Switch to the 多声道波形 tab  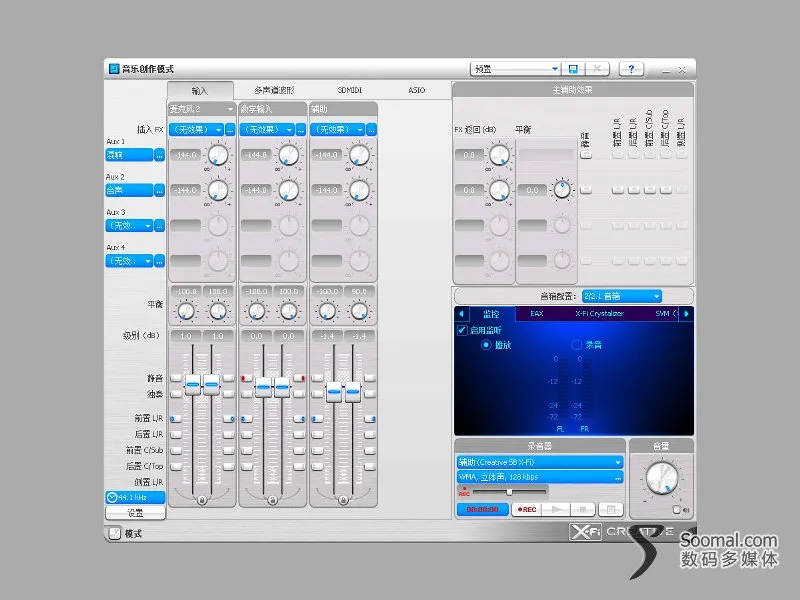(x=274, y=90)
